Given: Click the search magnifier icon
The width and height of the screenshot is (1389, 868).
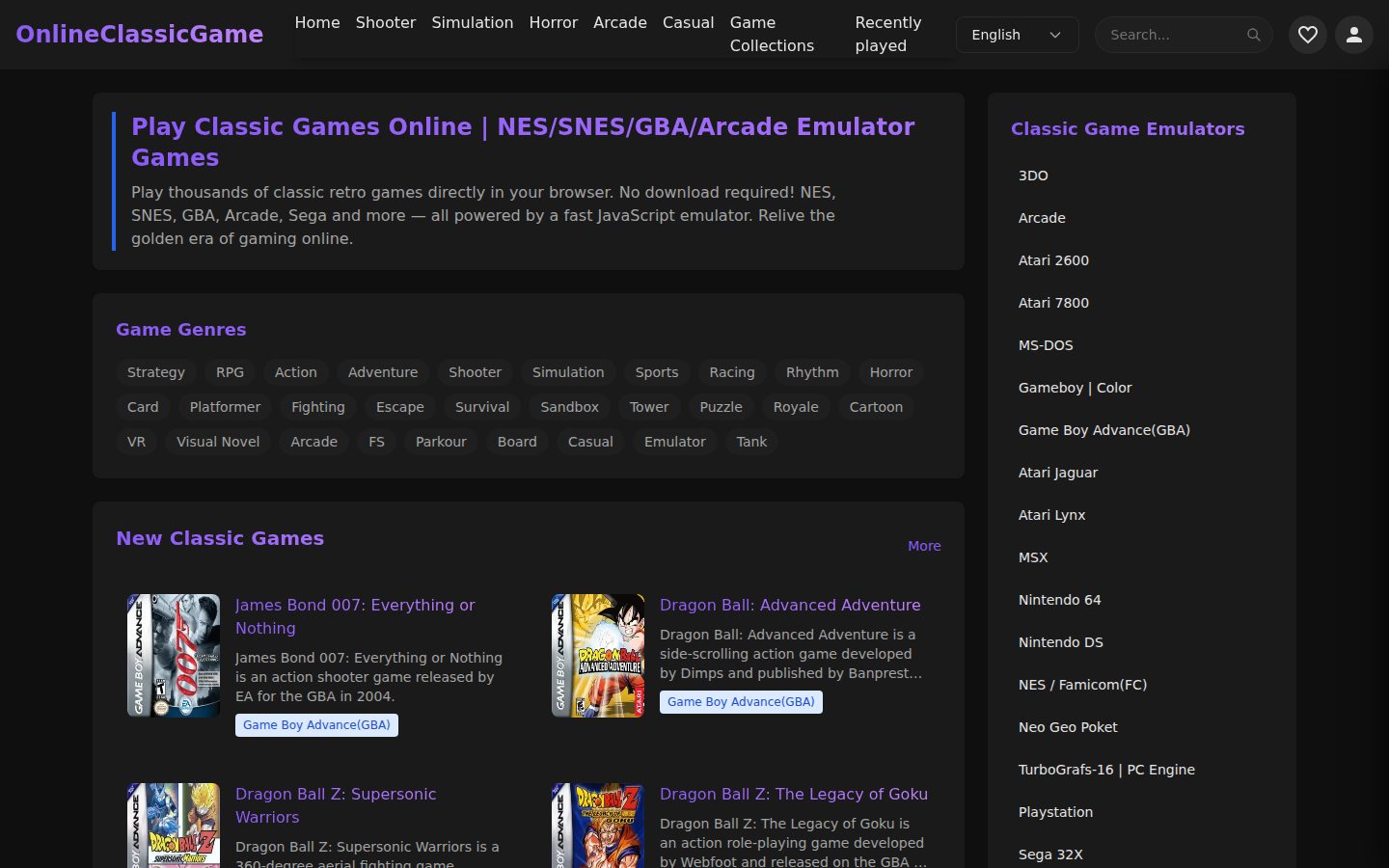Looking at the screenshot, I should [1253, 35].
